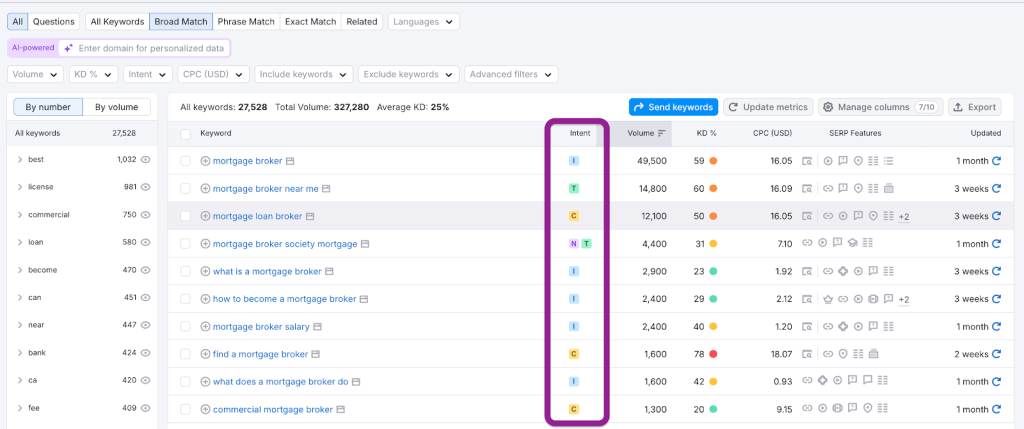Click plus icon beside 'commercial mortgage broker'

click(x=206, y=409)
